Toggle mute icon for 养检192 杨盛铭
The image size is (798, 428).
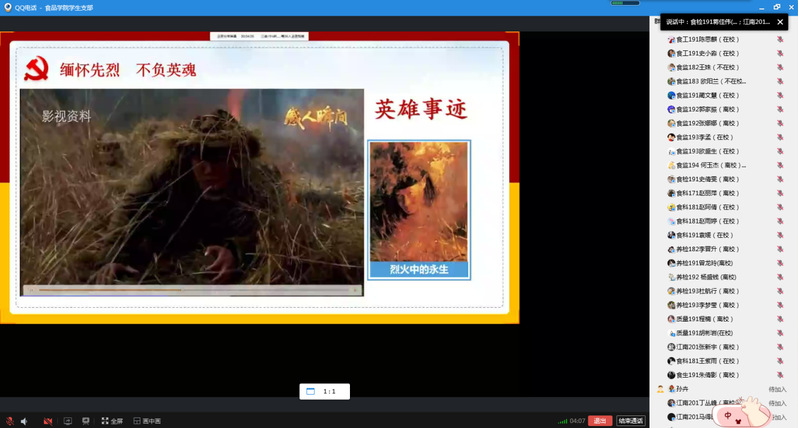click(780, 277)
